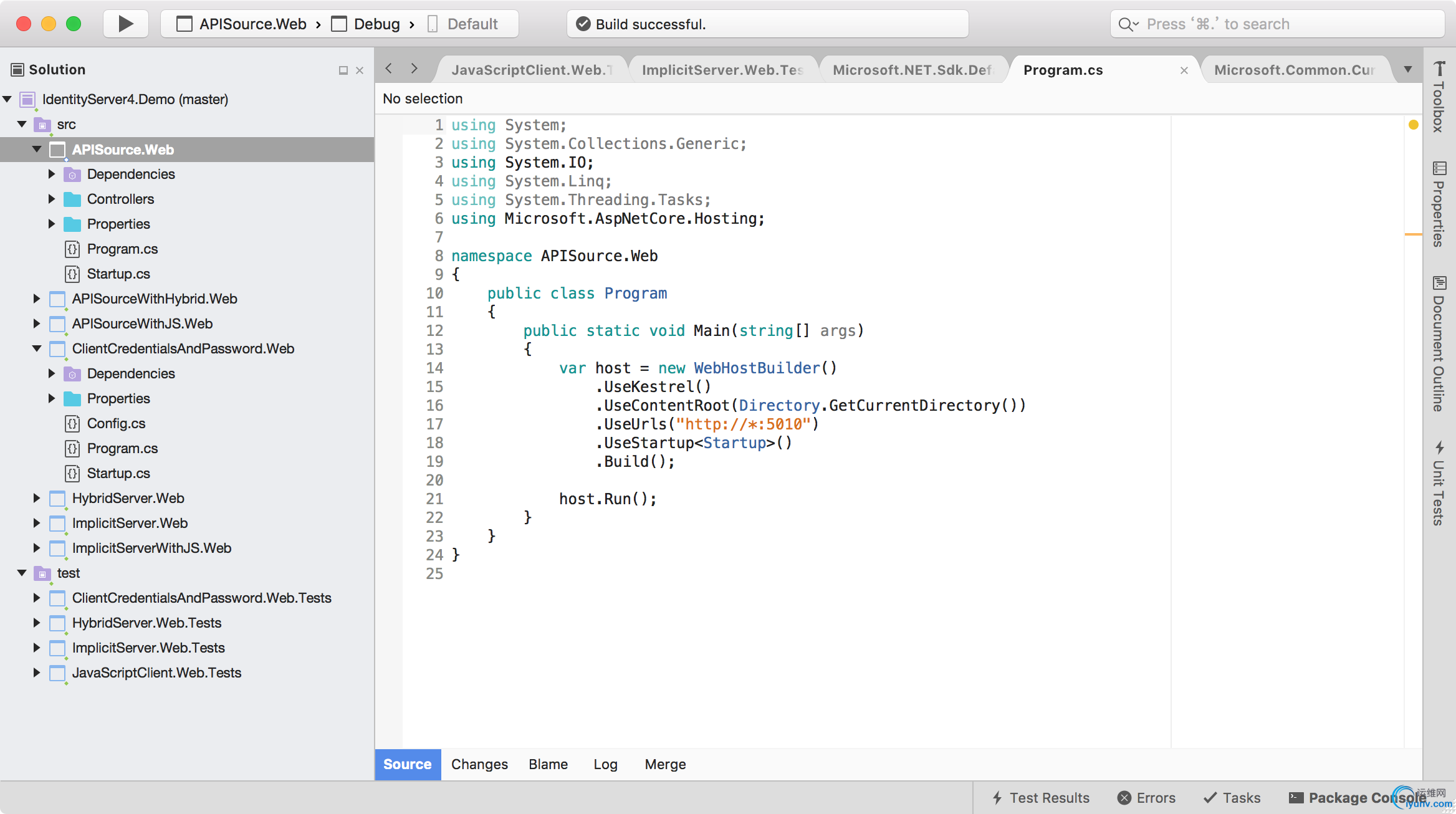1456x814 pixels.
Task: Navigate forward with the right arrow
Action: tap(414, 68)
